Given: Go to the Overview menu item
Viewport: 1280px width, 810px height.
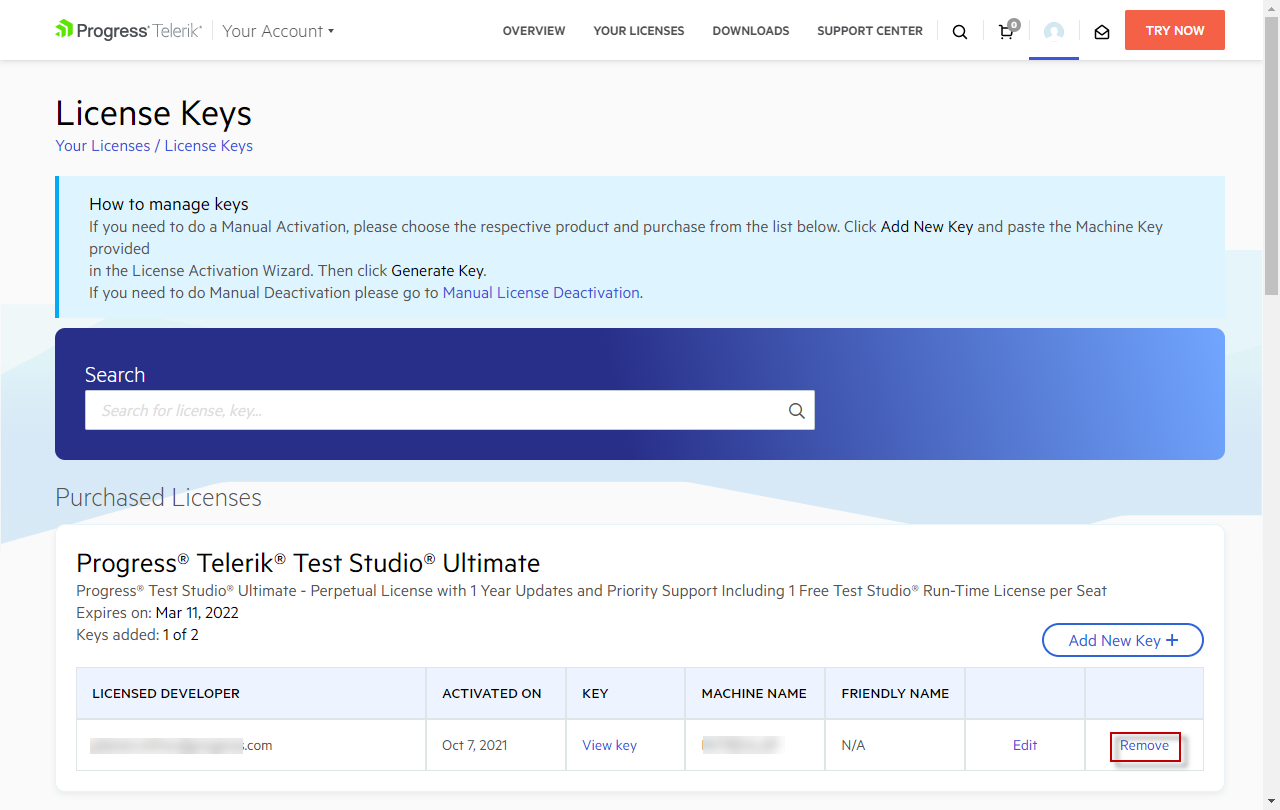Looking at the screenshot, I should (534, 31).
